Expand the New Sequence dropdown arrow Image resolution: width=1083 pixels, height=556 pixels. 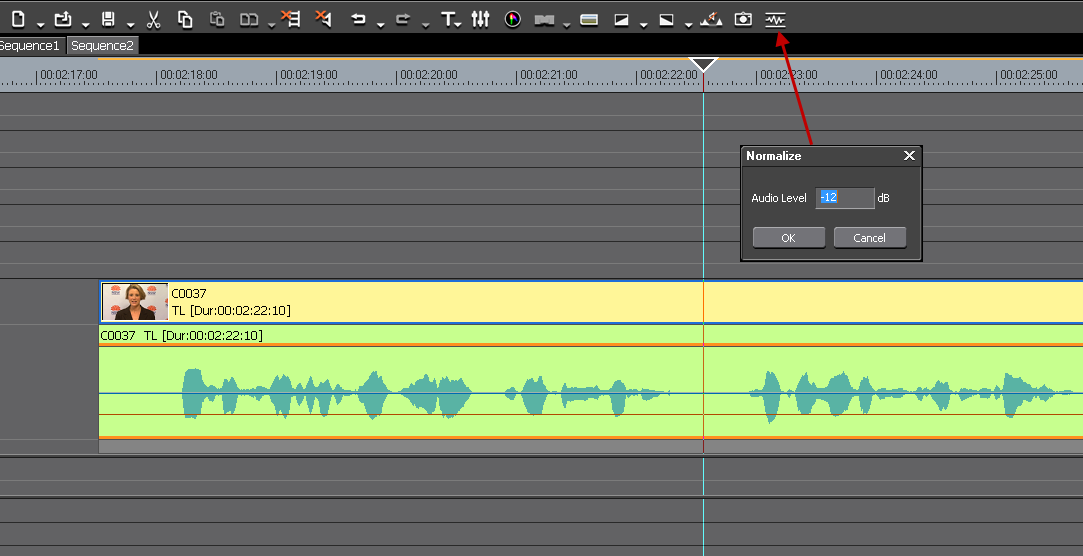tap(41, 25)
